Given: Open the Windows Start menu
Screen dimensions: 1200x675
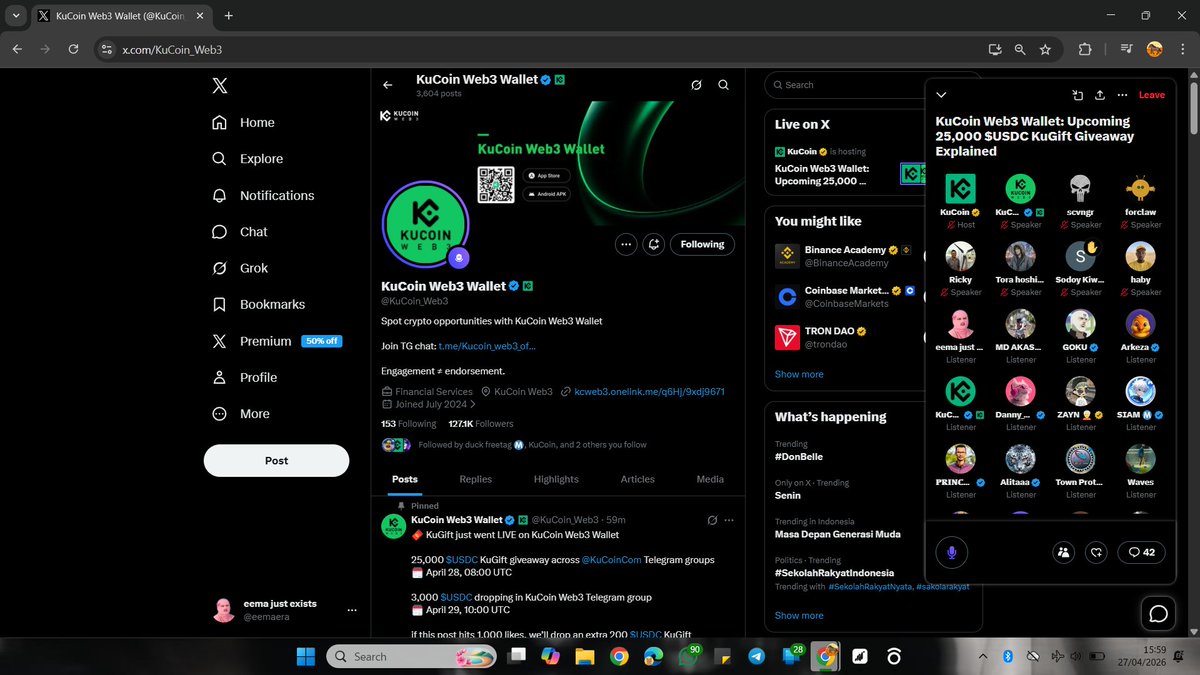Looking at the screenshot, I should [305, 656].
